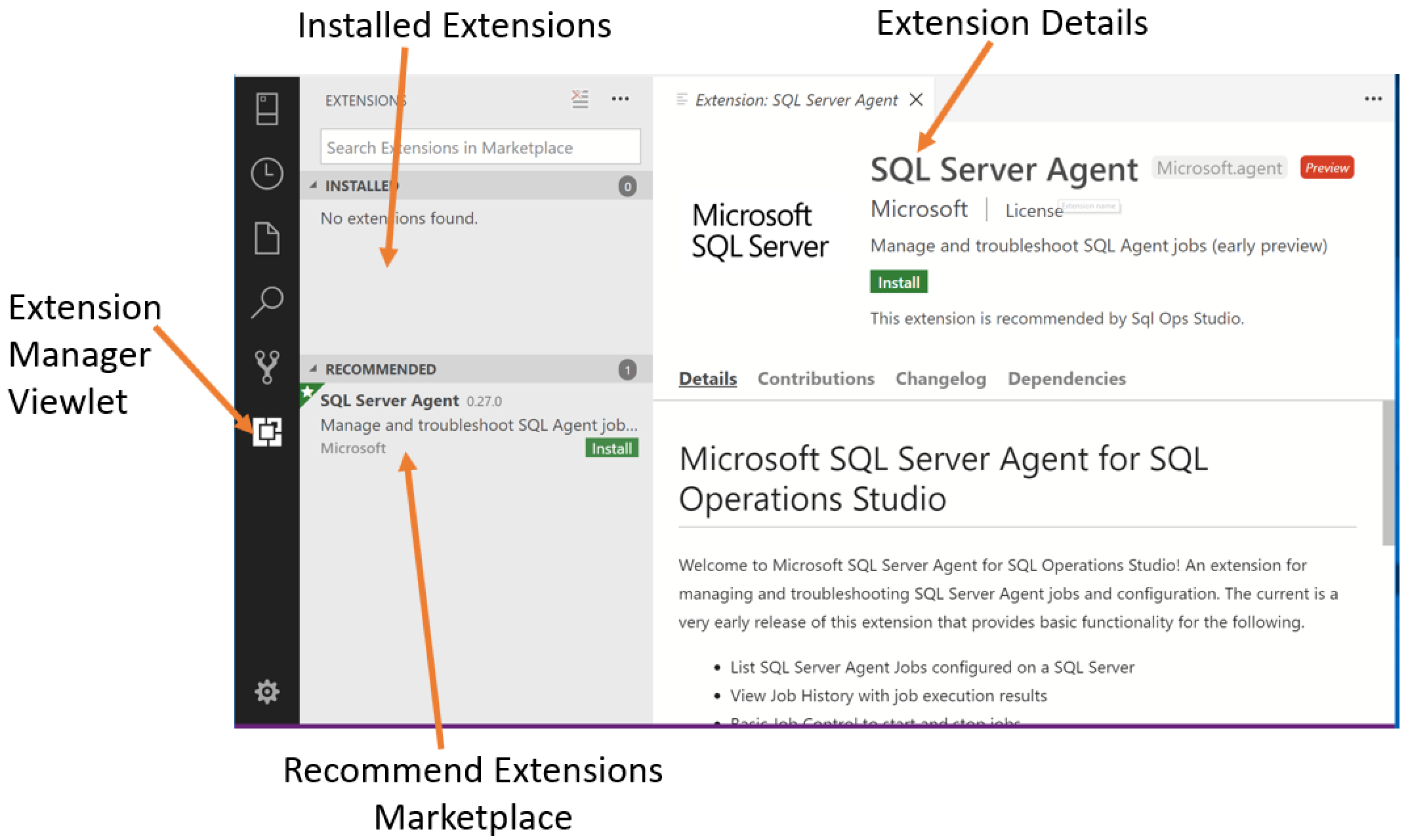Click Install in recommended list item
The width and height of the screenshot is (1410, 840).
pyautogui.click(x=612, y=449)
